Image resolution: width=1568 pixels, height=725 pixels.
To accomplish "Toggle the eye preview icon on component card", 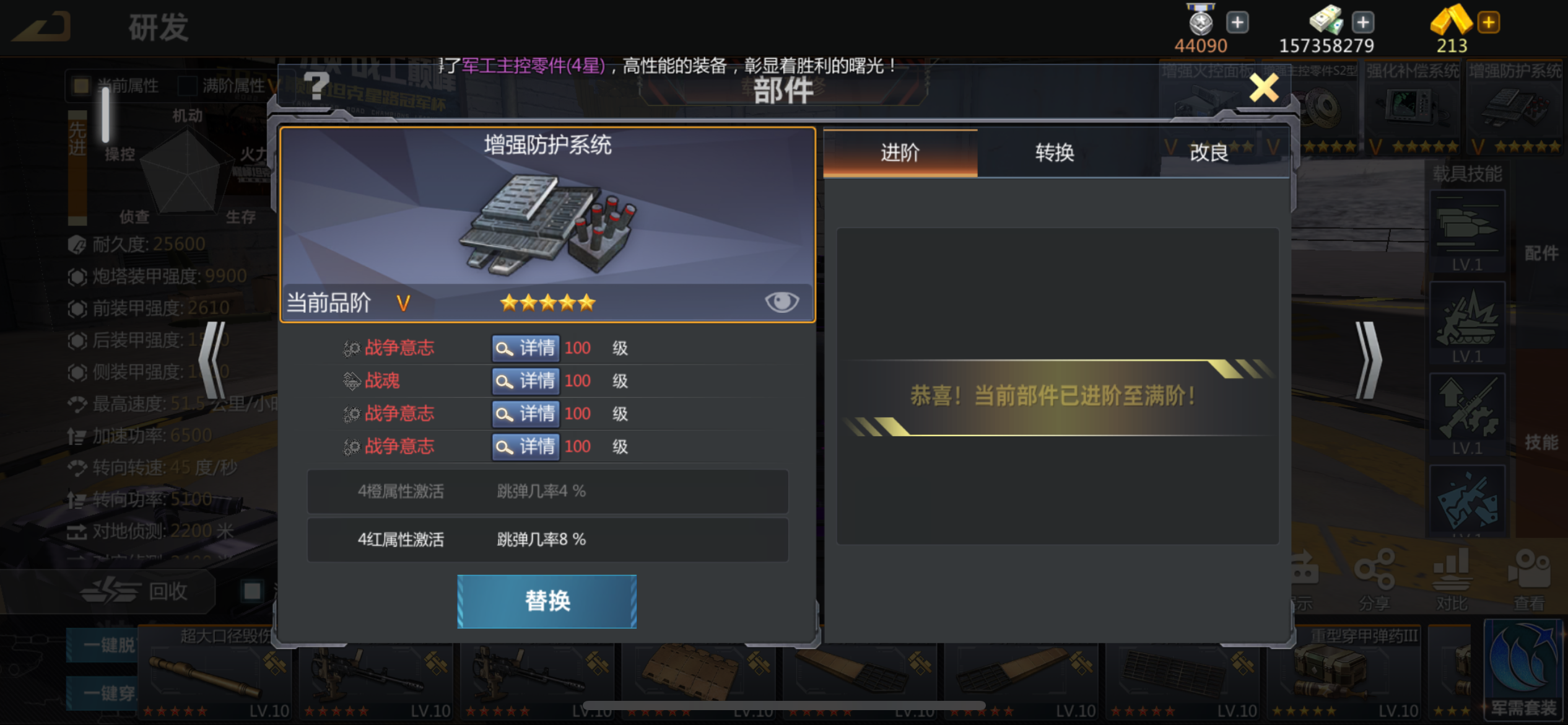I will (782, 302).
